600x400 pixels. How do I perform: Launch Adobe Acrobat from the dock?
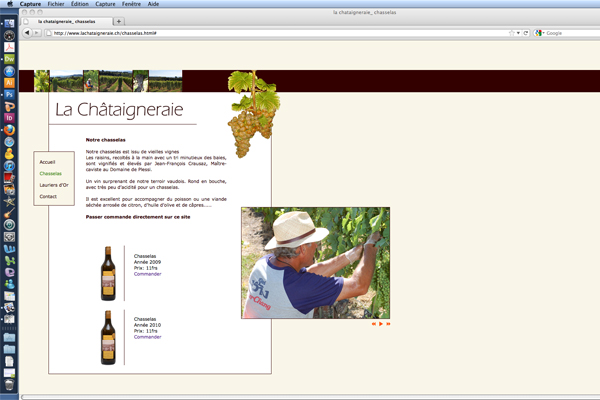click(x=9, y=47)
